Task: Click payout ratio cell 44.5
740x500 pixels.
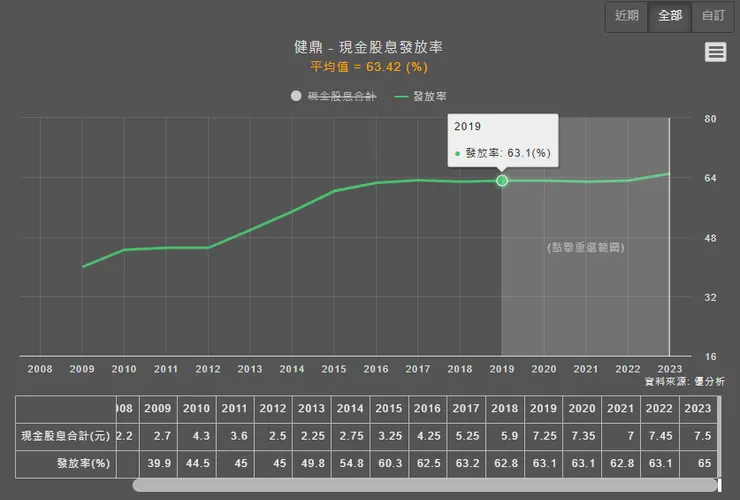Action: [197, 464]
